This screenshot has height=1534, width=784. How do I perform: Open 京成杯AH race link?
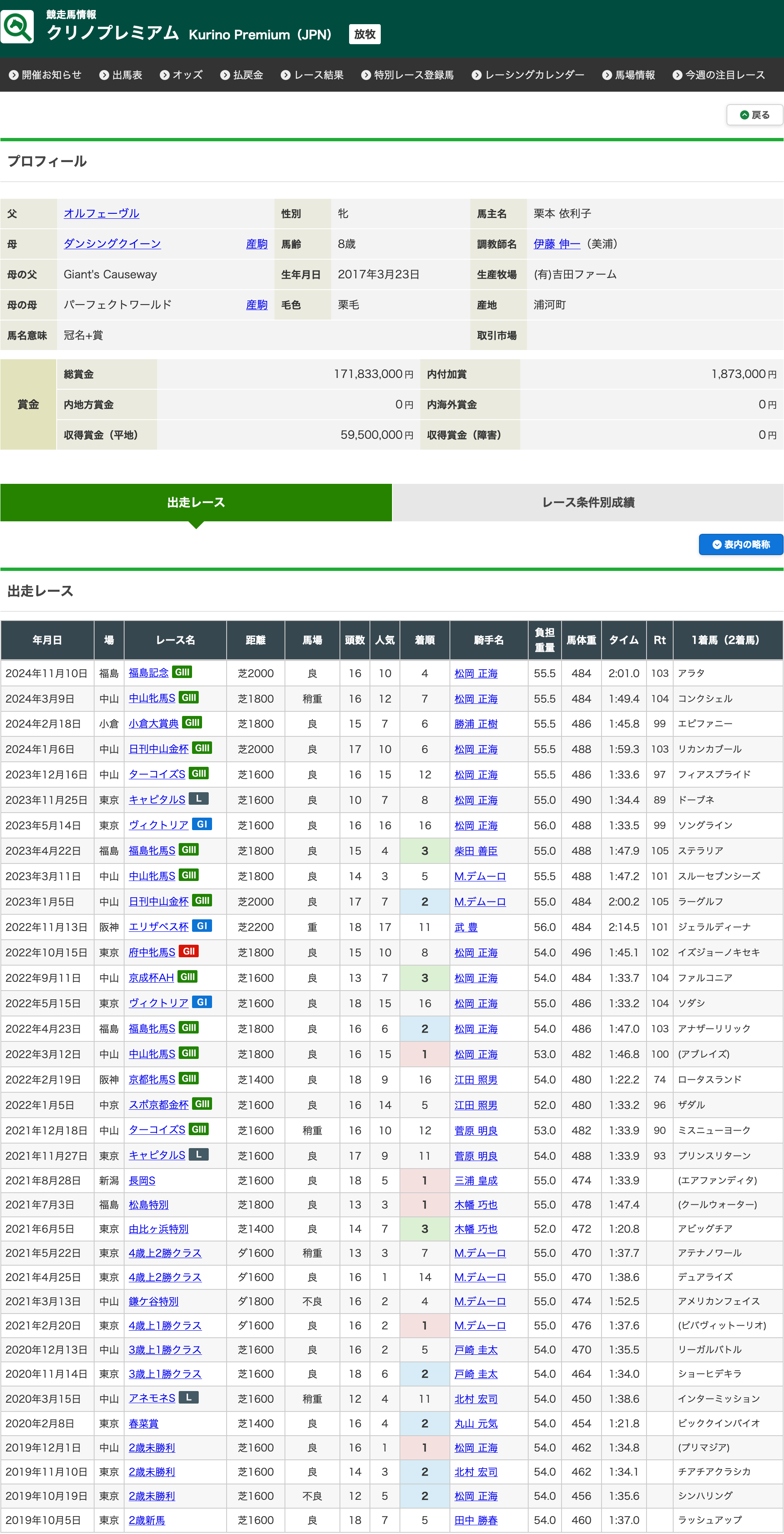[152, 978]
